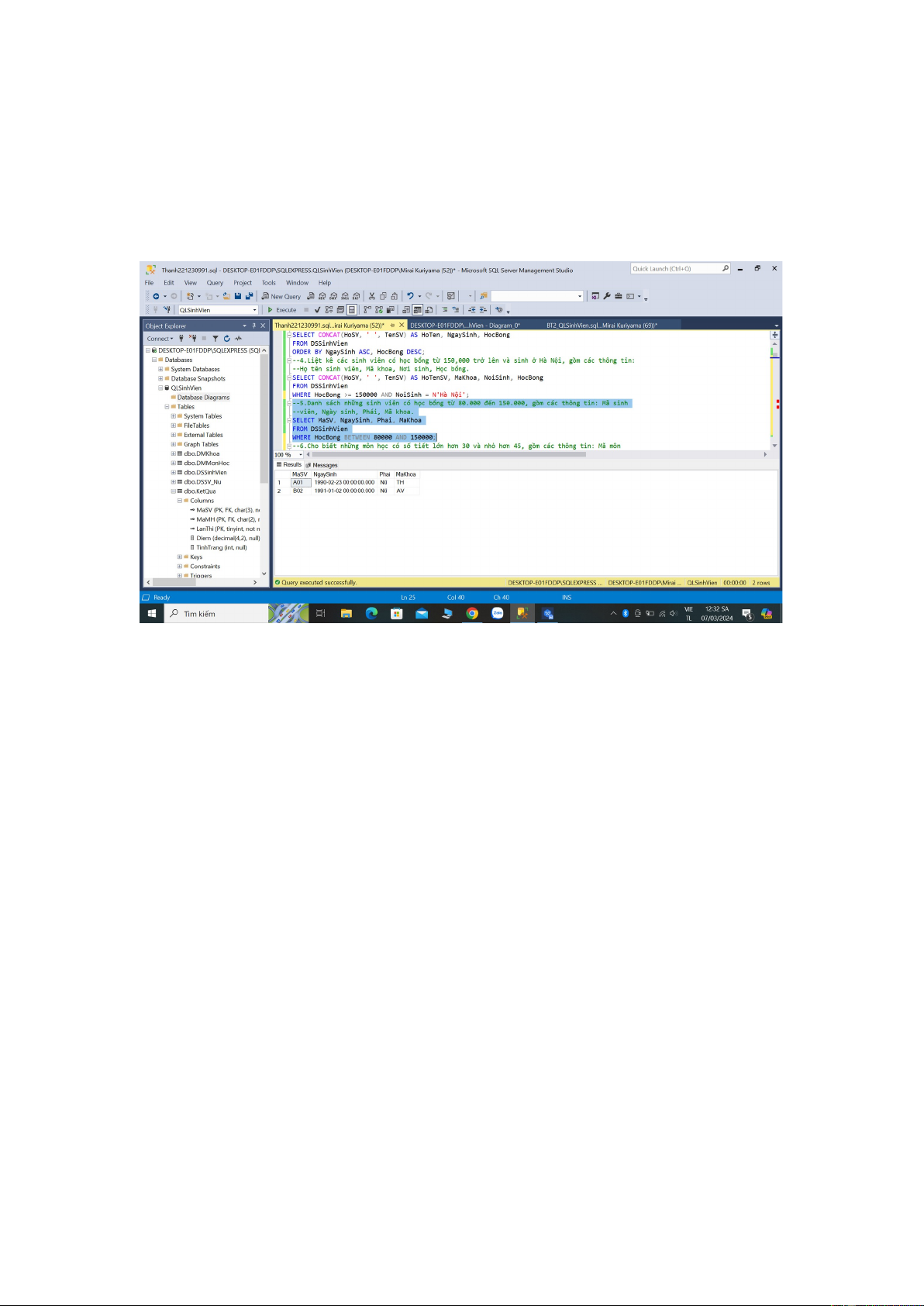The height and width of the screenshot is (1306, 924).
Task: Click the Execute query button
Action: click(x=282, y=310)
